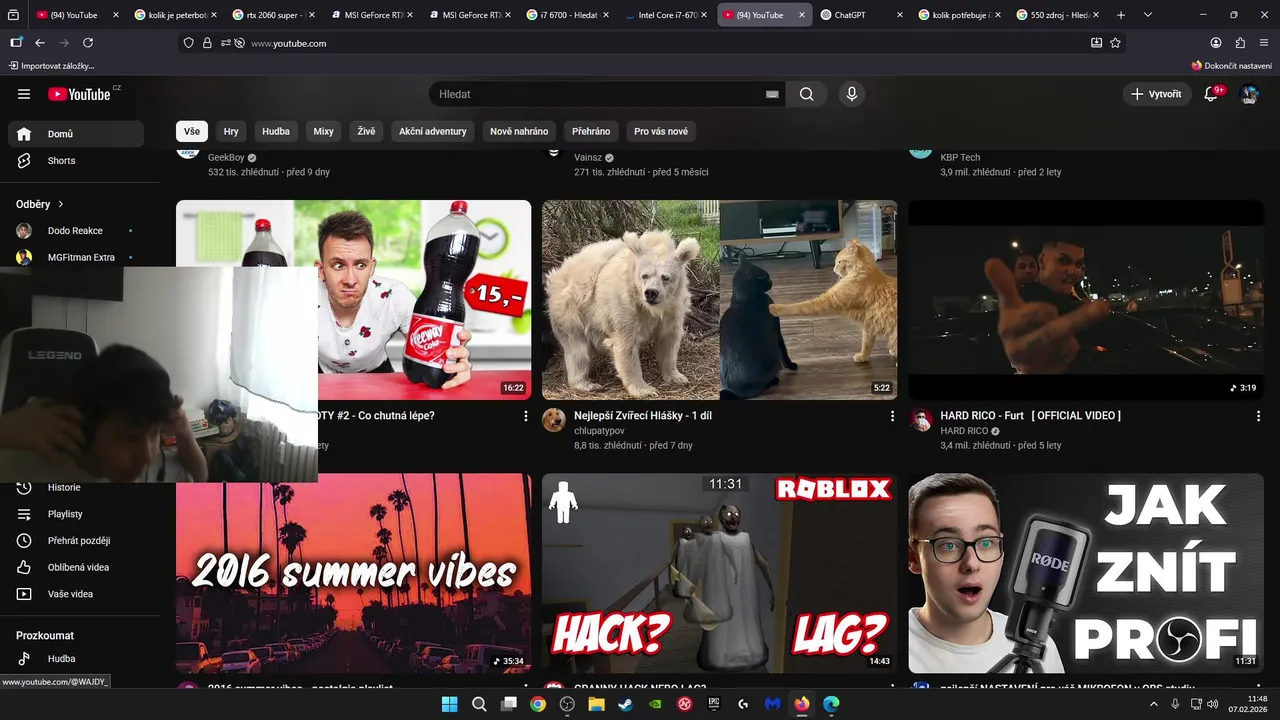1280x720 pixels.
Task: Open the 2016 summer vibes thumbnail
Action: [354, 573]
